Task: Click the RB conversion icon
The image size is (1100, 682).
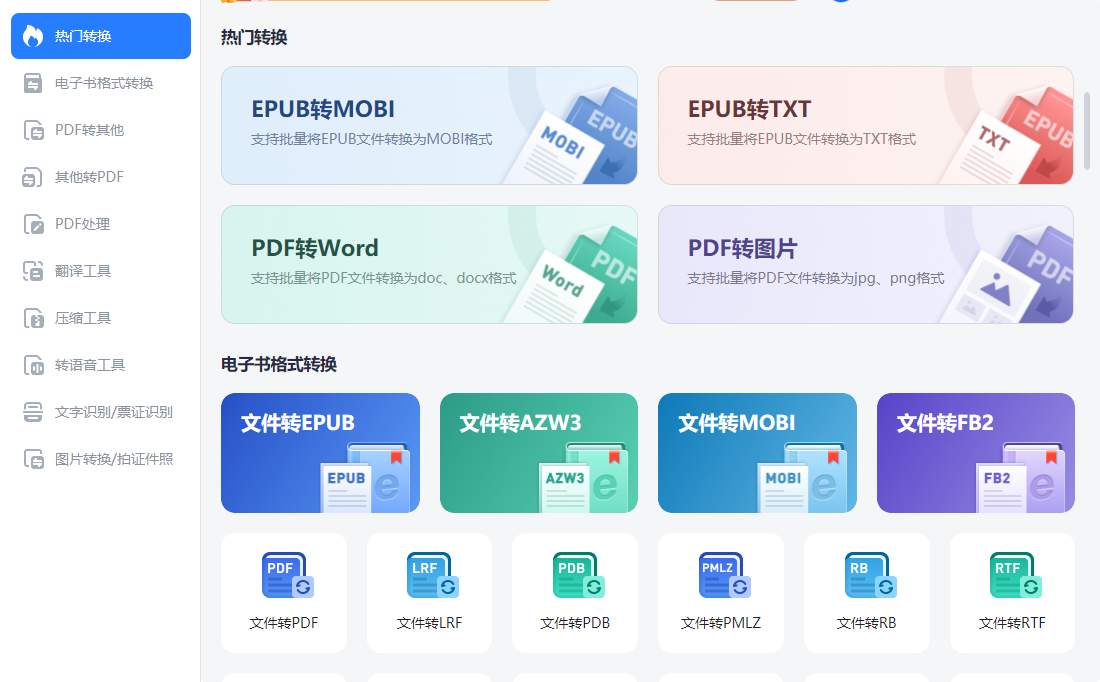Action: pos(870,575)
